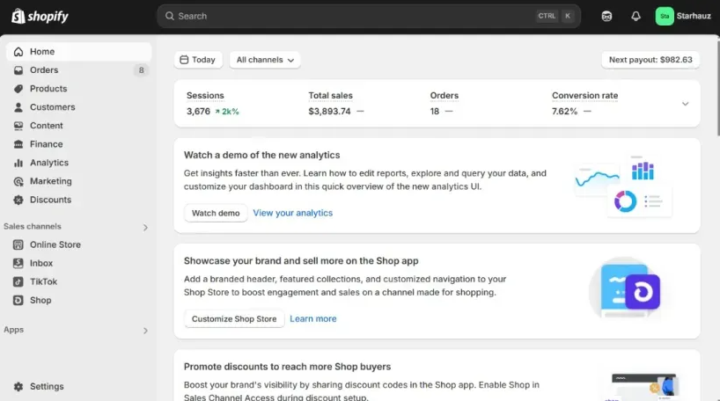Click the Starhauz store avatar

coord(664,16)
